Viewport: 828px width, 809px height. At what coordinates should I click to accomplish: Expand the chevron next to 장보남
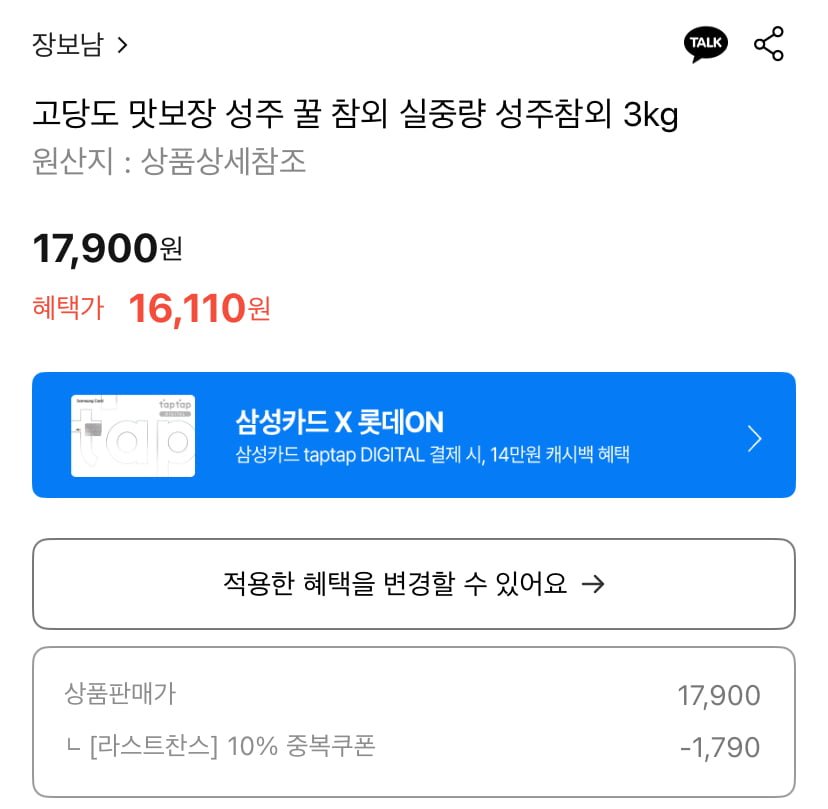tap(123, 45)
